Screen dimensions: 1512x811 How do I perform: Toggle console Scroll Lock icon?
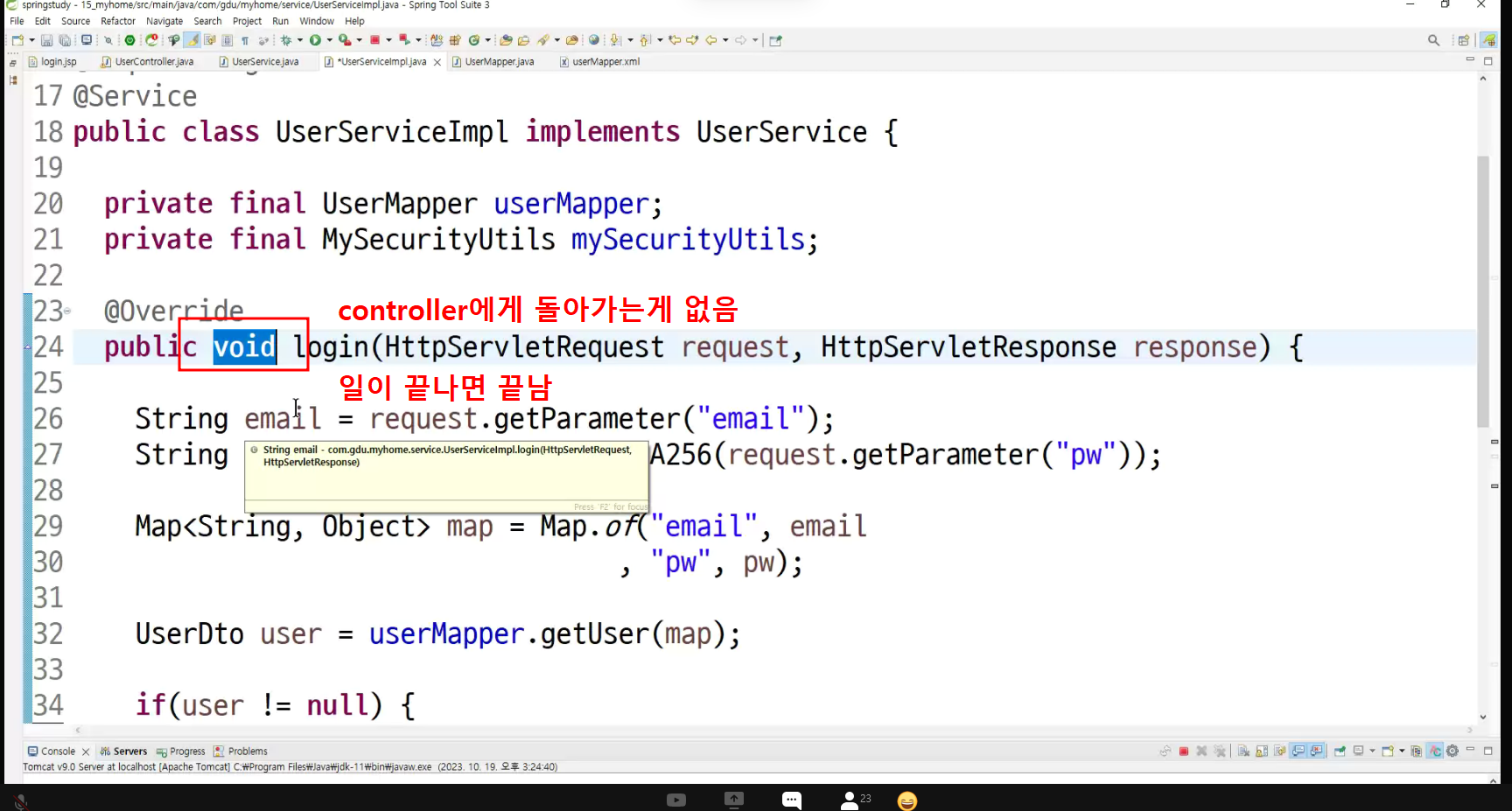(x=1262, y=751)
